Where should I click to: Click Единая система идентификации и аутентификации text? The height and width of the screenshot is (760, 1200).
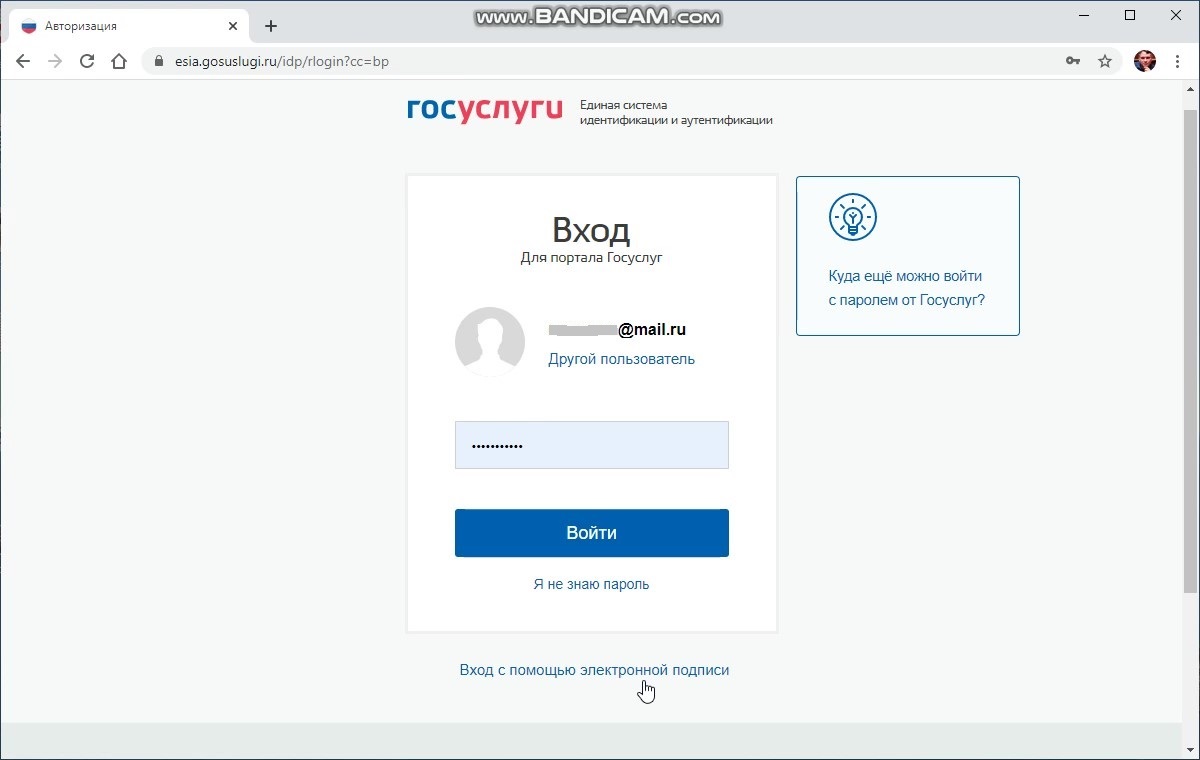[x=676, y=112]
